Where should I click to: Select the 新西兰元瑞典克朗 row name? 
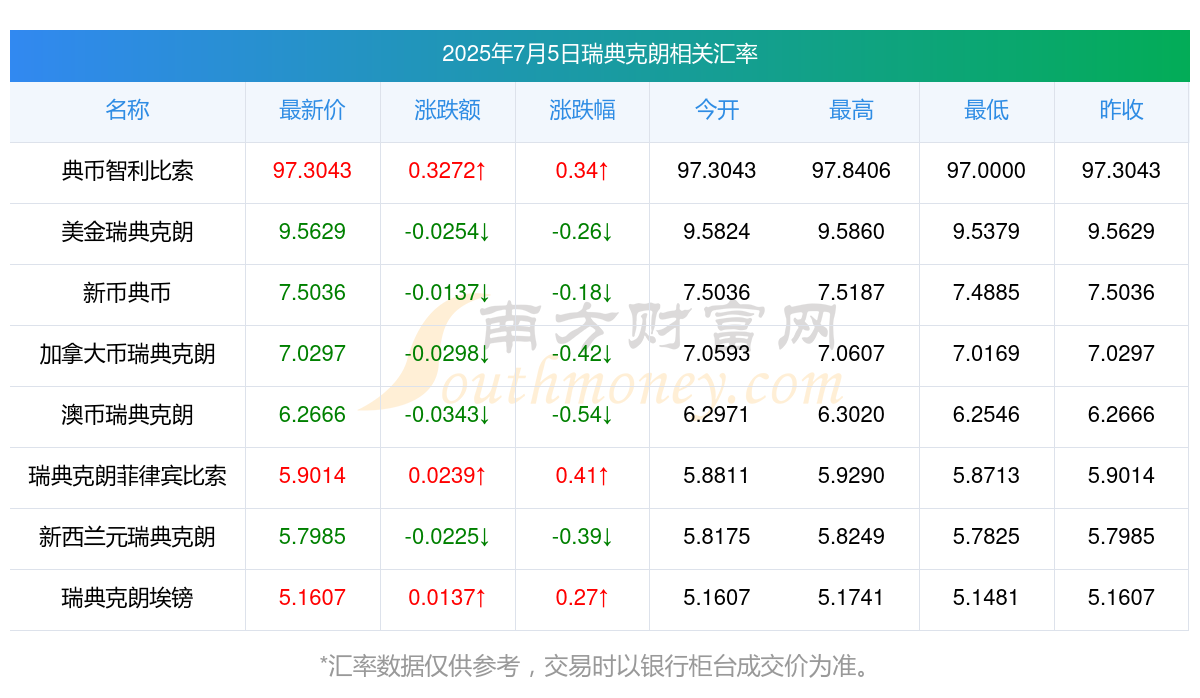click(x=127, y=537)
